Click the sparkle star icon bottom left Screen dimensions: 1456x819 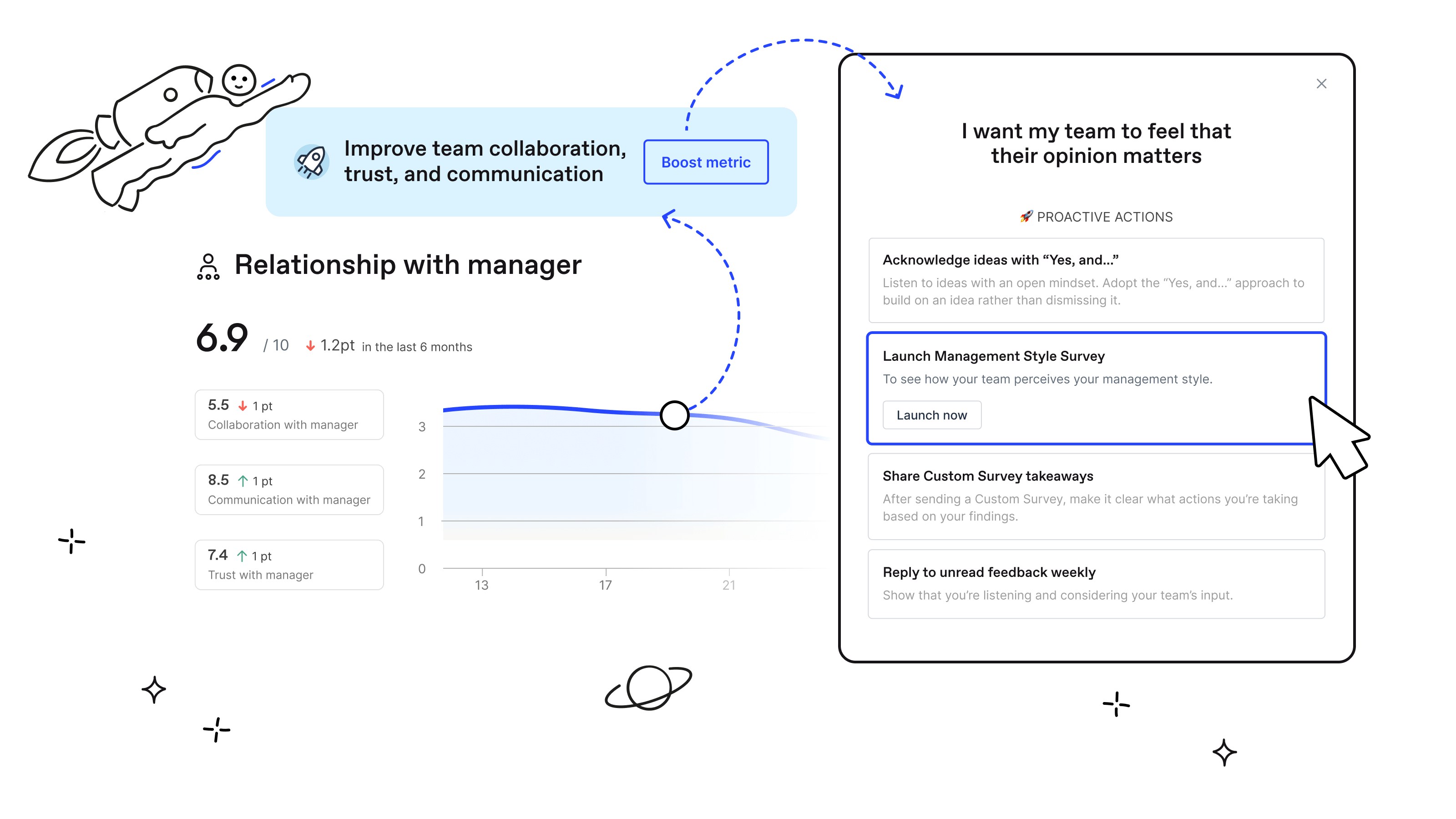click(x=154, y=688)
